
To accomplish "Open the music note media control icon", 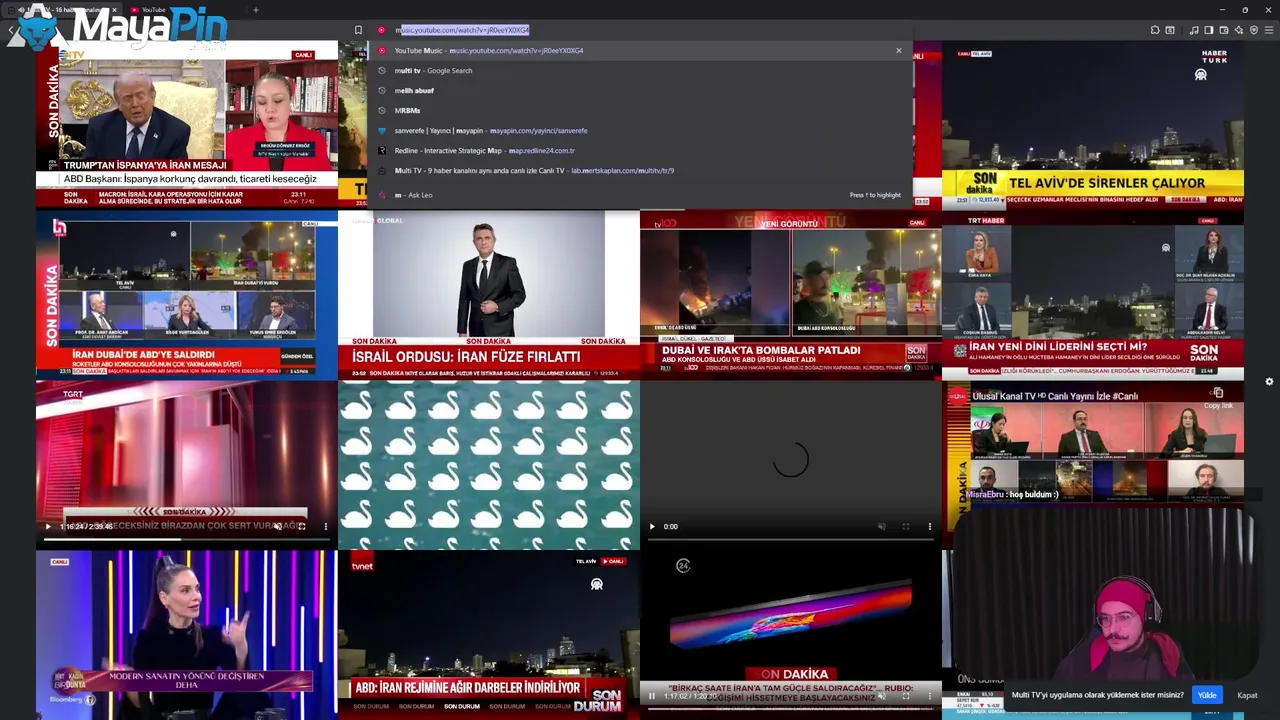I will tap(1194, 30).
